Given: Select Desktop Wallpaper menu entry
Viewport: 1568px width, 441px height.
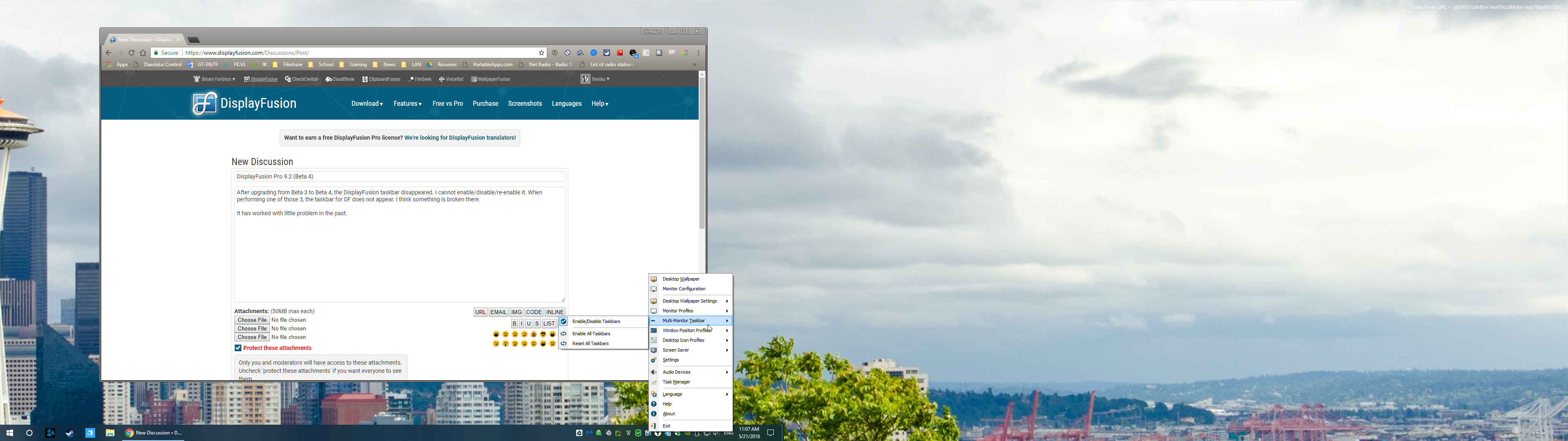Looking at the screenshot, I should pyautogui.click(x=681, y=279).
